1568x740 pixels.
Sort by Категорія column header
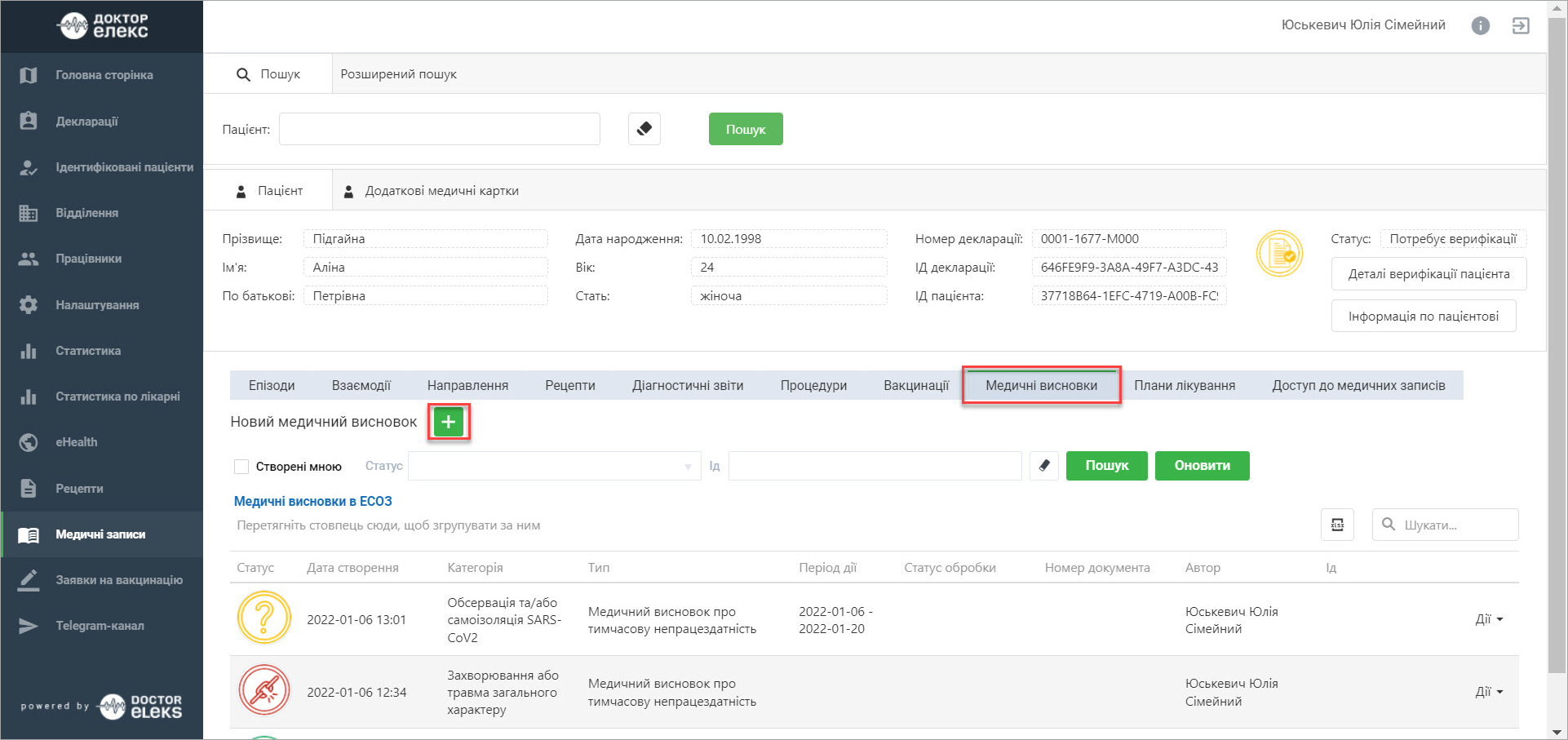tap(475, 568)
